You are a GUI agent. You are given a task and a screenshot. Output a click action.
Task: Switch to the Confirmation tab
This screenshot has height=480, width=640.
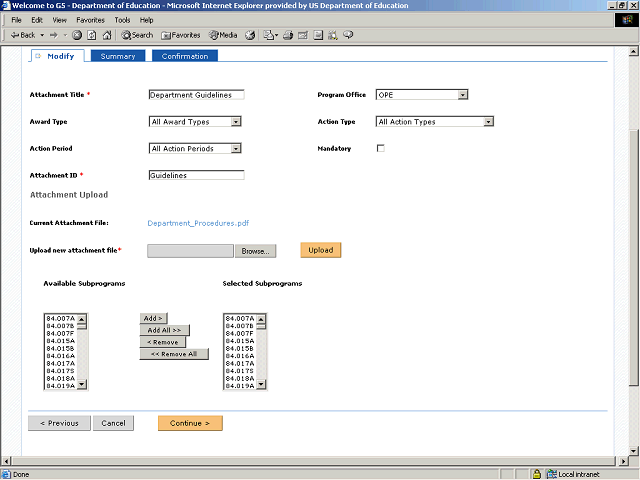click(184, 56)
